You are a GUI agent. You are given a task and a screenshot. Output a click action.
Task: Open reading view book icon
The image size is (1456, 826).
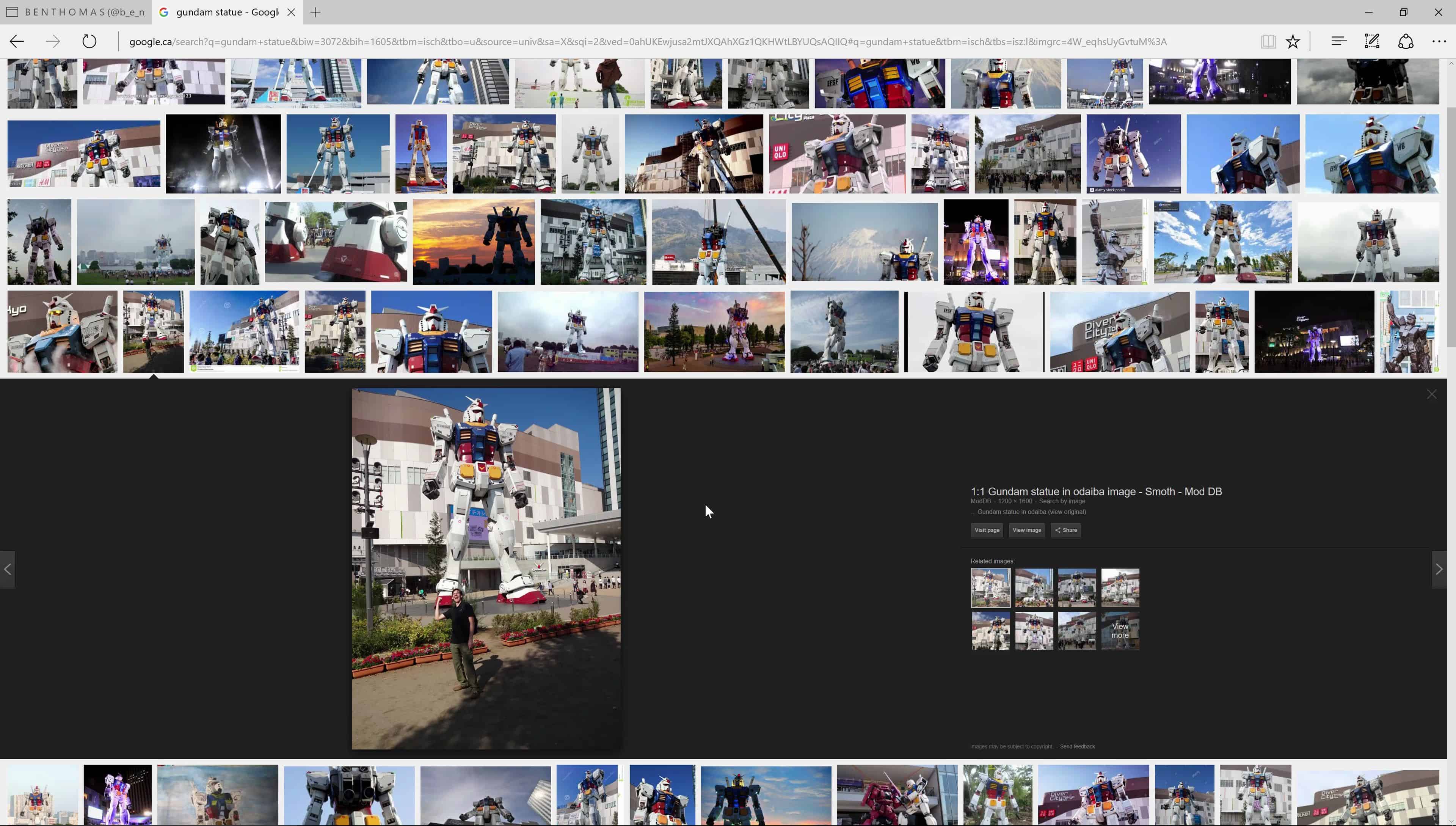coord(1268,41)
